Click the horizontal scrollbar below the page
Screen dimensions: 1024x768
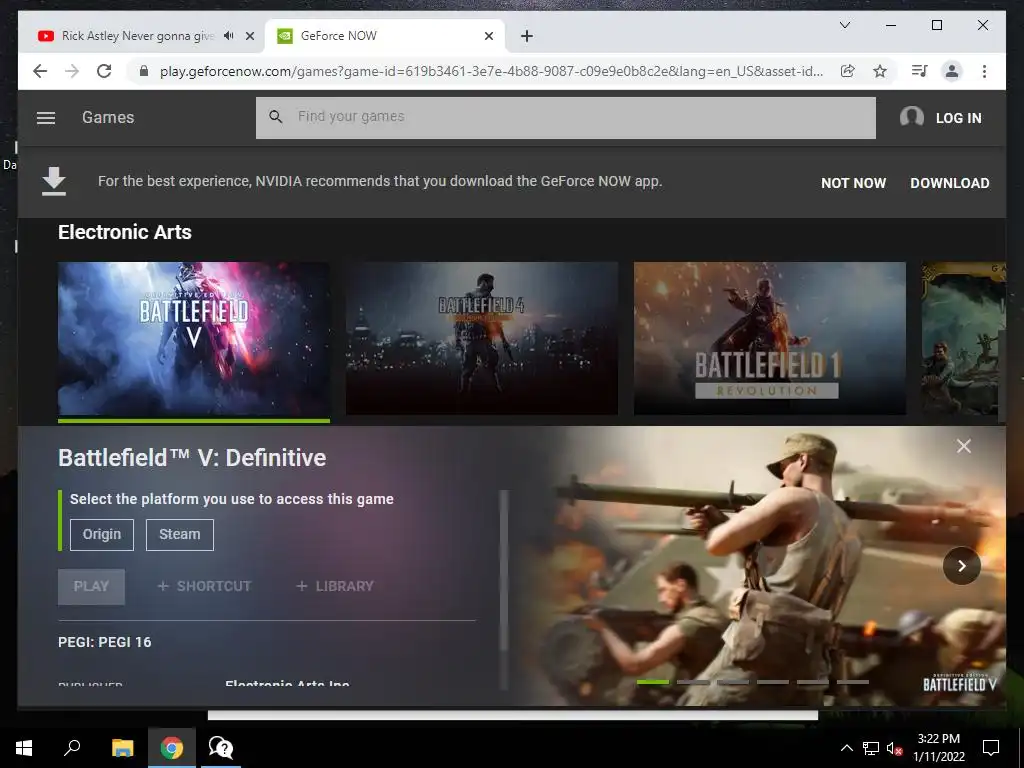coord(513,715)
